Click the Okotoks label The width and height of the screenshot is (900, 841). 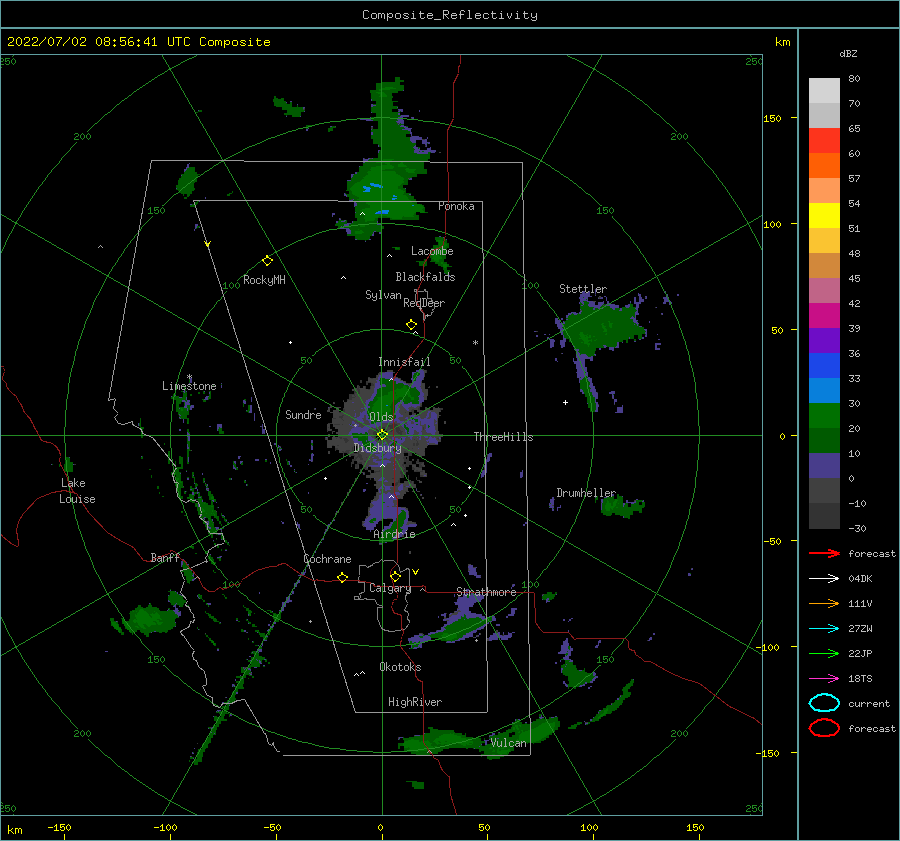[x=400, y=667]
